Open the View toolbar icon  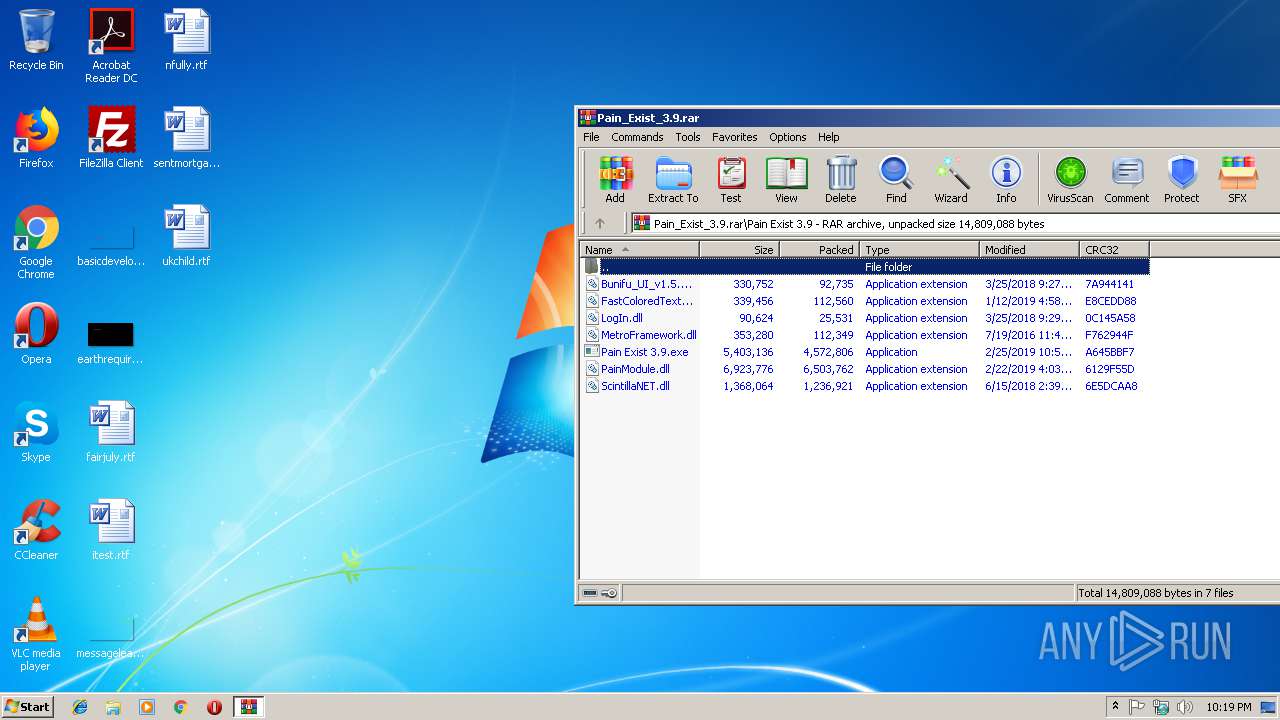click(x=787, y=180)
